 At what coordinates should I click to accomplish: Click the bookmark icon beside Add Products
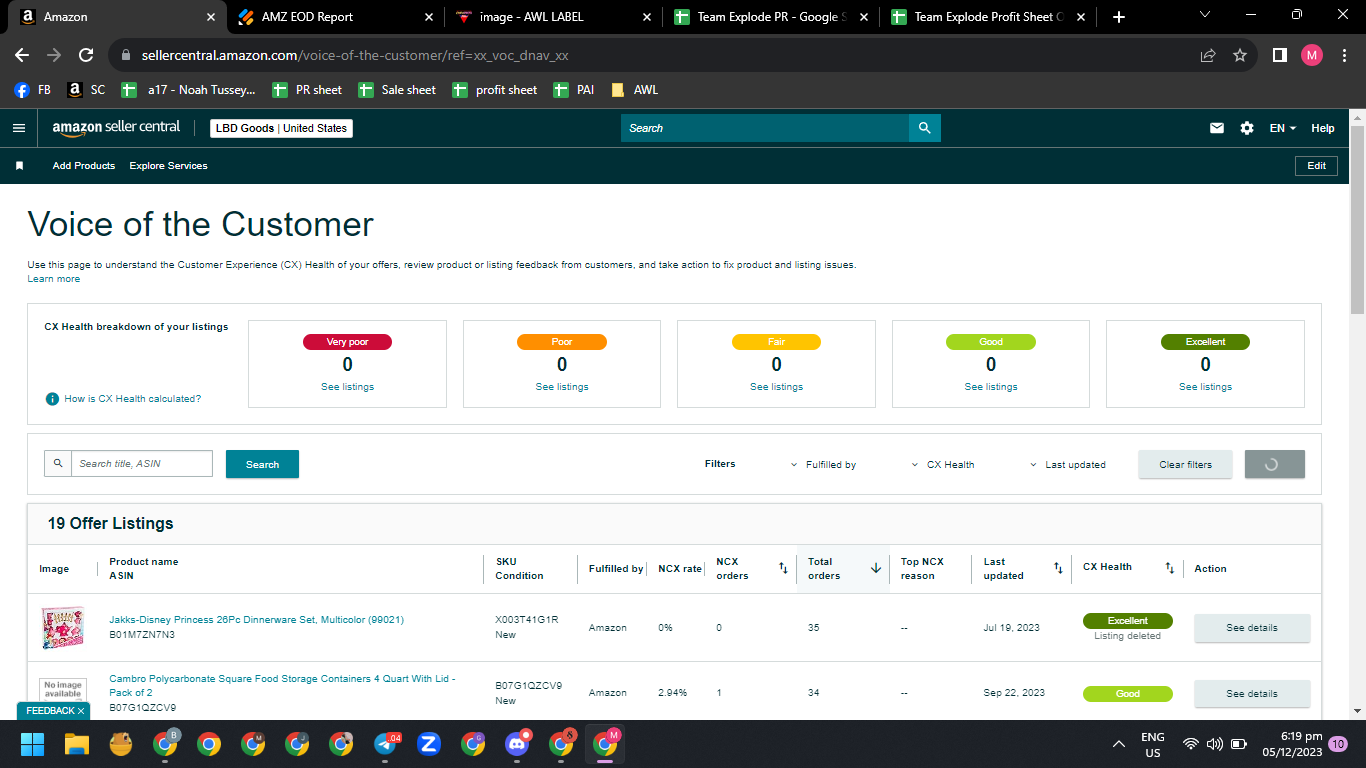(x=19, y=166)
